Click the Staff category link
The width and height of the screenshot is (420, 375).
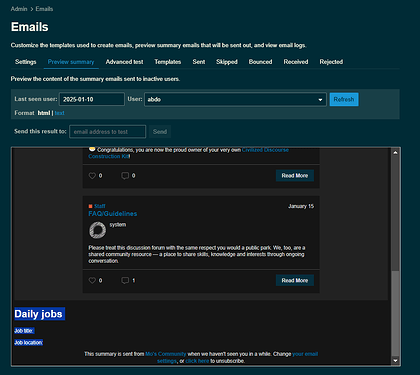click(100, 206)
